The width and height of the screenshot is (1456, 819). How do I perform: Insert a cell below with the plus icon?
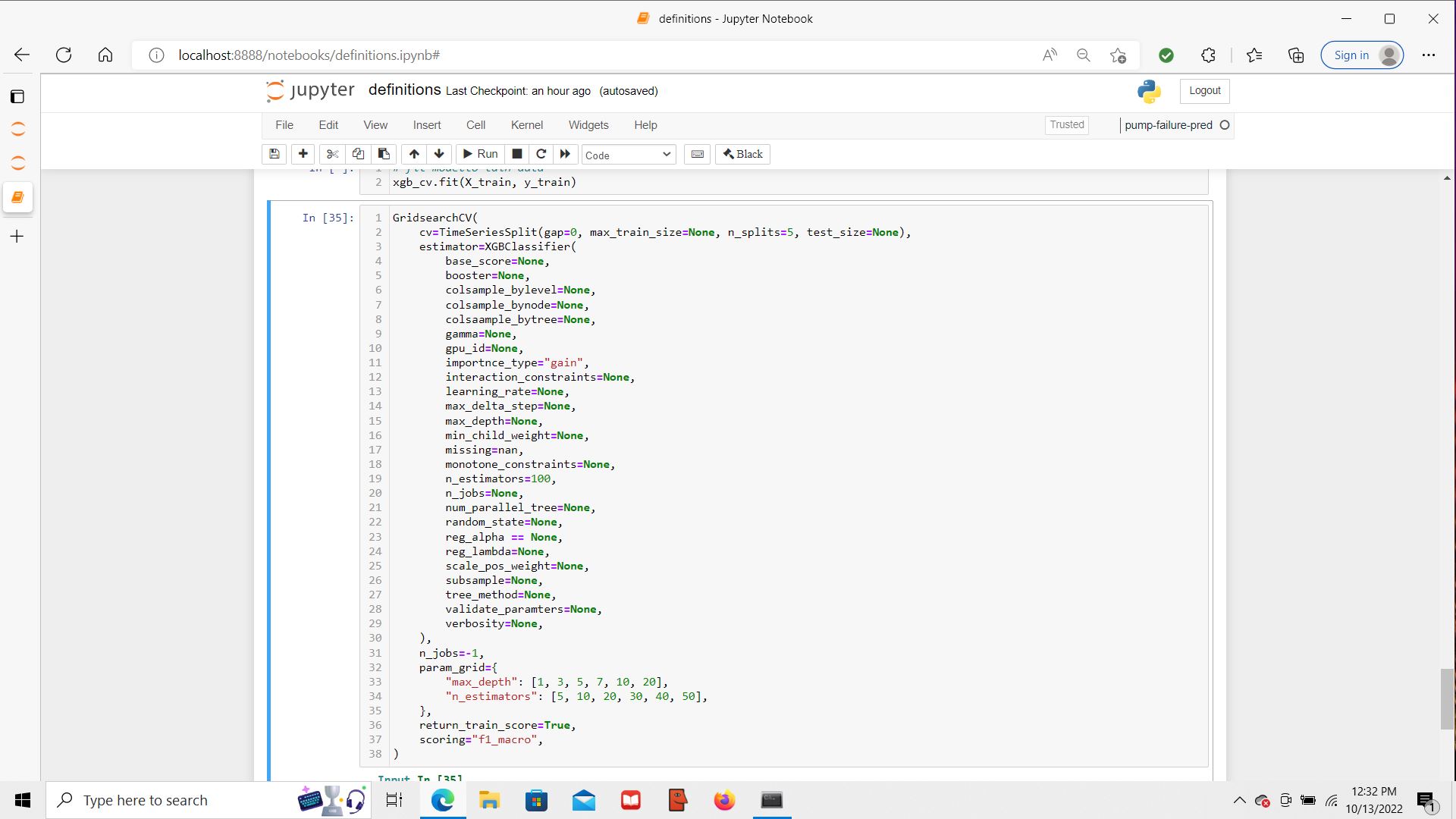303,154
